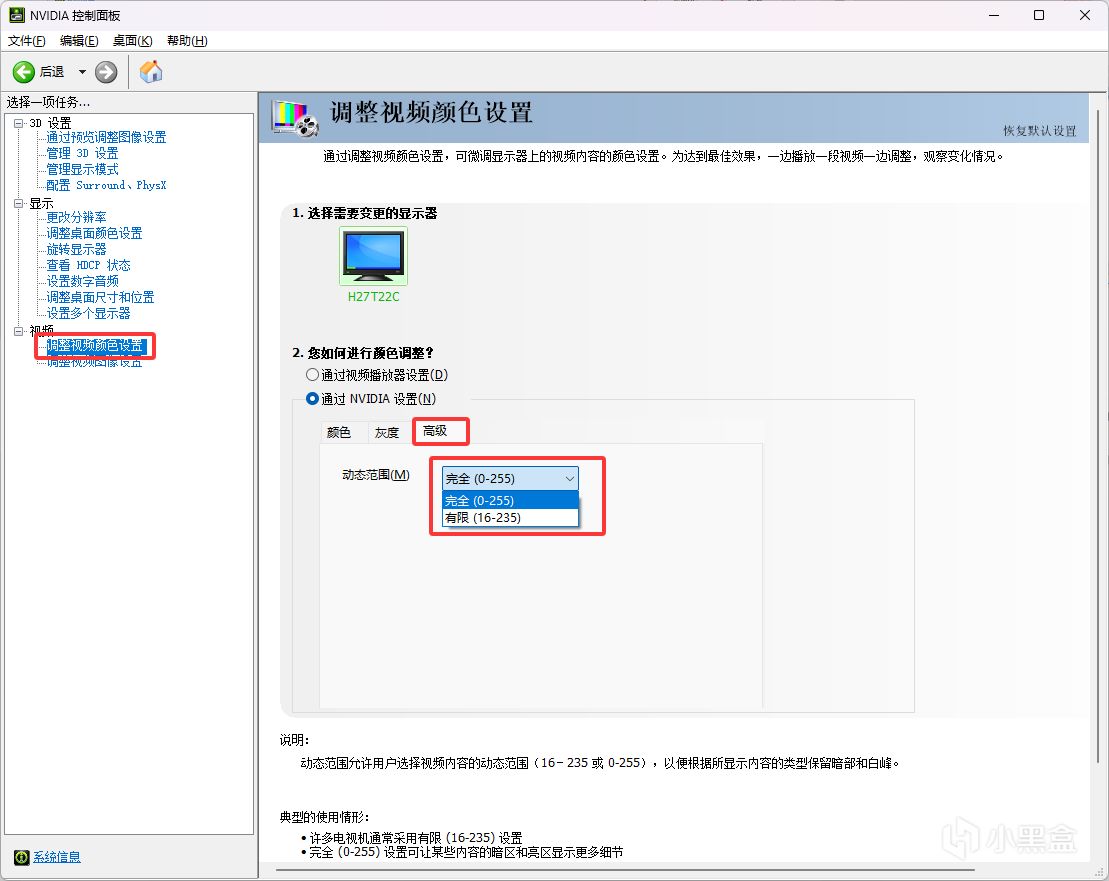Open 配置 Surround、PhysX
The height and width of the screenshot is (881, 1109).
[x=106, y=185]
